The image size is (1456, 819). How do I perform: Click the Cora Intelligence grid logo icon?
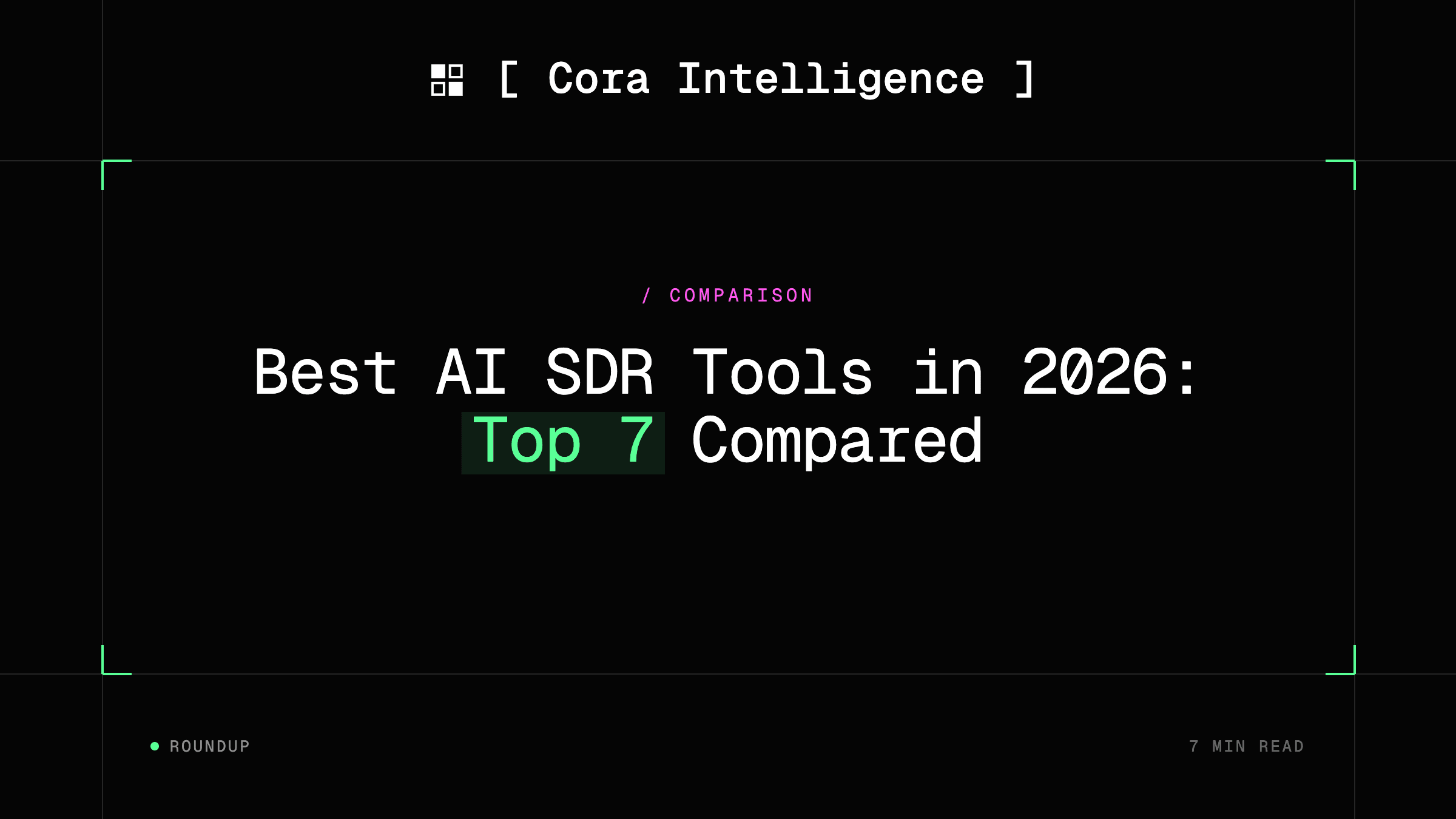447,80
